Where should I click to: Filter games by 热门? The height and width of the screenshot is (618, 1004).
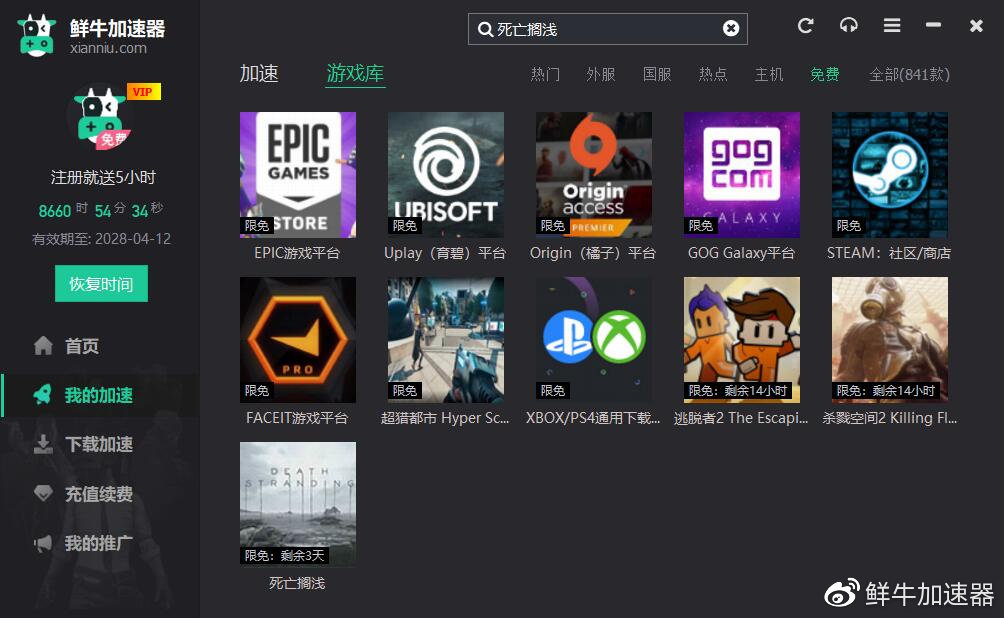545,75
